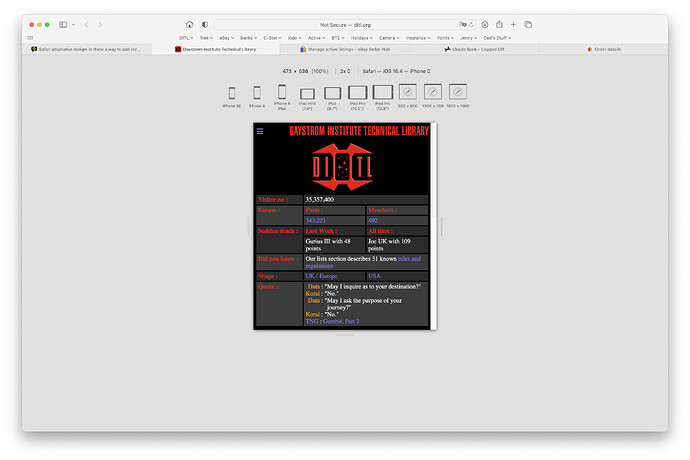Switch to Daystrom Institute Technical Library tab

pyautogui.click(x=216, y=49)
